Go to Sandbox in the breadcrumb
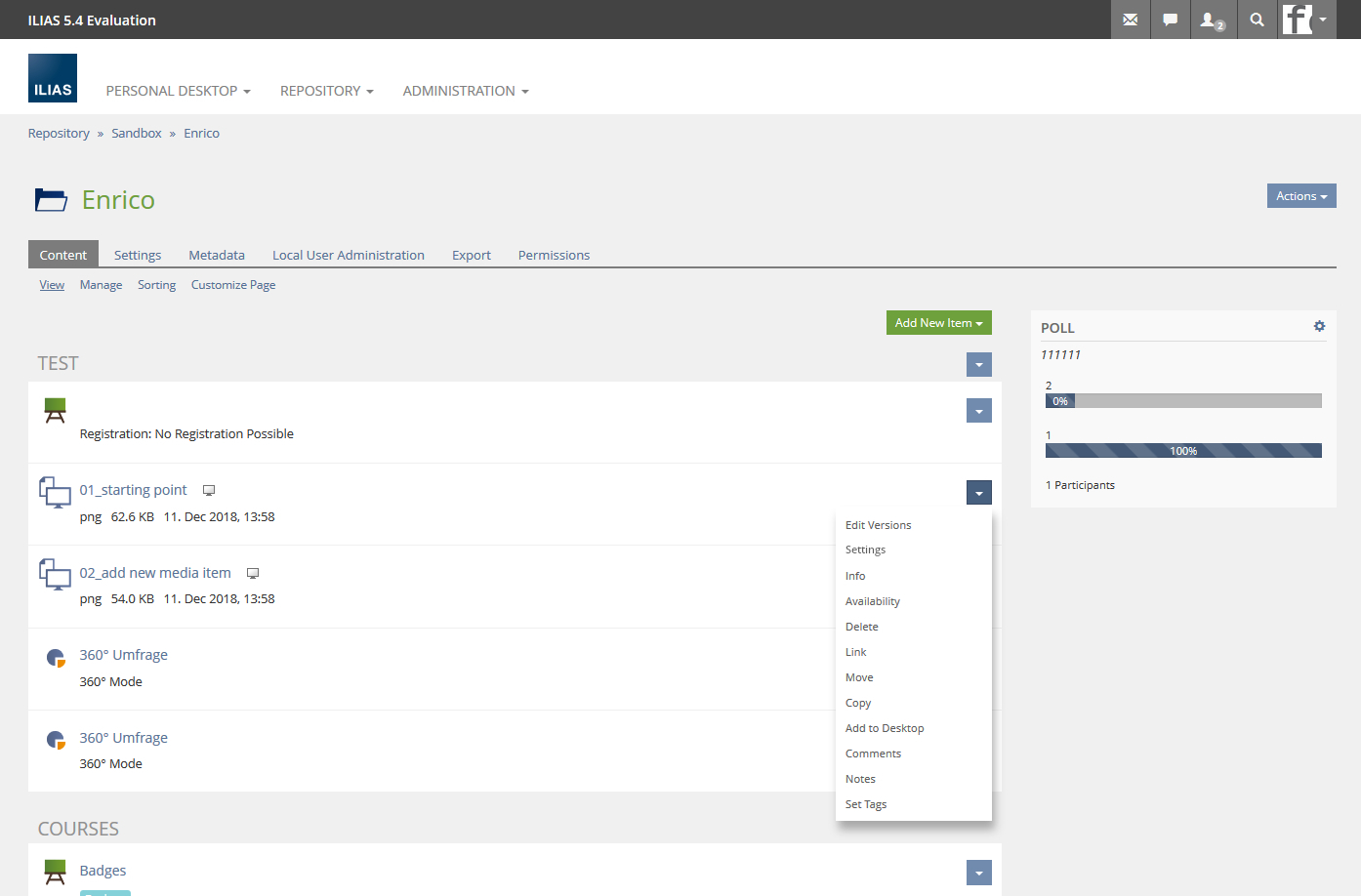The width and height of the screenshot is (1361, 896). (136, 133)
